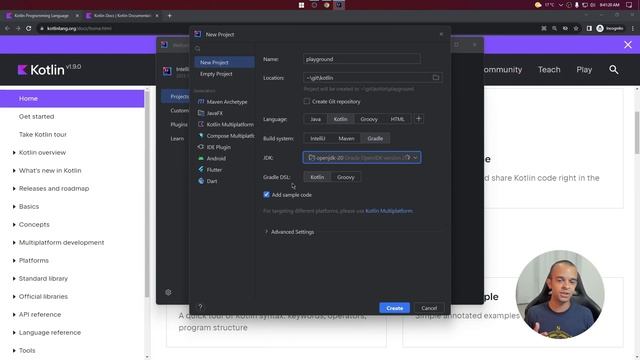Open Plugins tab in Welcome window
The height and width of the screenshot is (360, 640).
[x=179, y=124]
